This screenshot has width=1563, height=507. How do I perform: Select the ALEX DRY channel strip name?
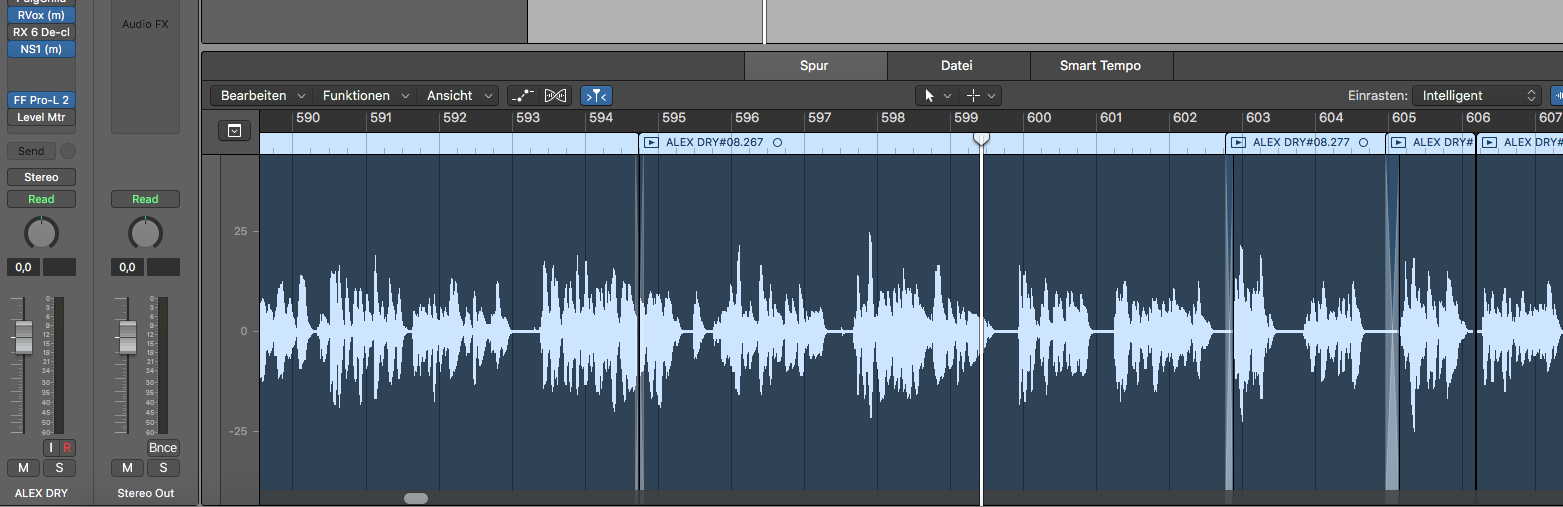pyautogui.click(x=41, y=493)
